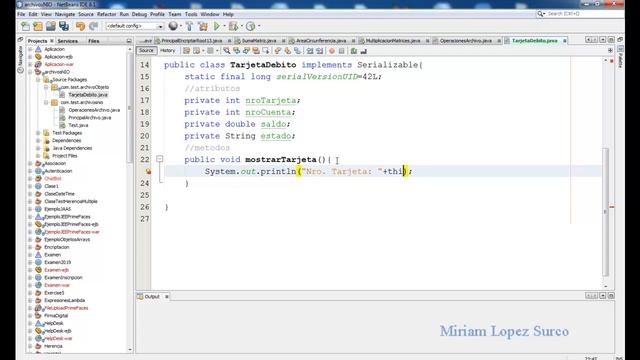
Task: Toggle highlight search icon in editor toolbar
Action: tap(256, 51)
